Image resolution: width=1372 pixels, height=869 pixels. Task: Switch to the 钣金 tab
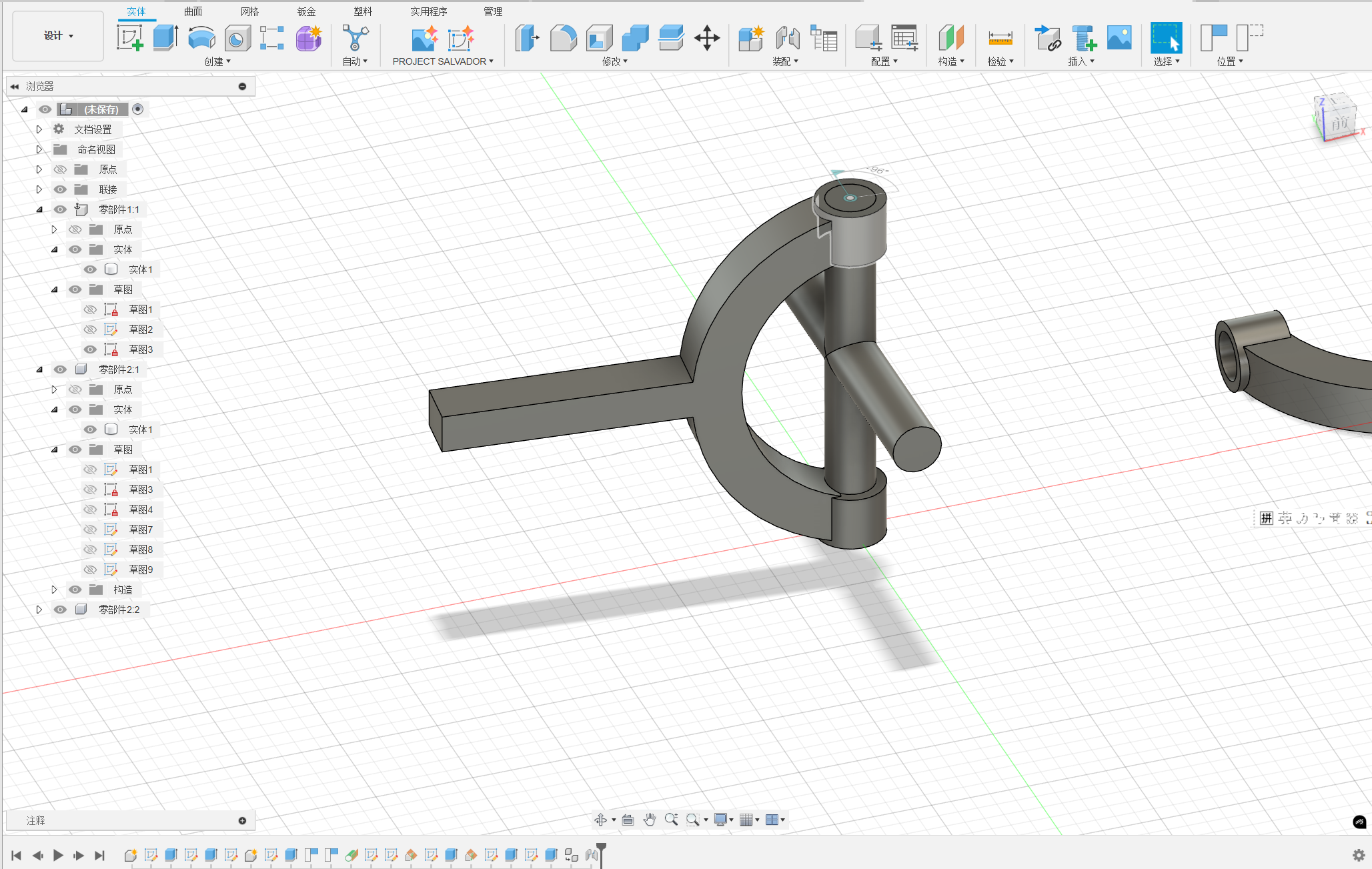tap(307, 11)
